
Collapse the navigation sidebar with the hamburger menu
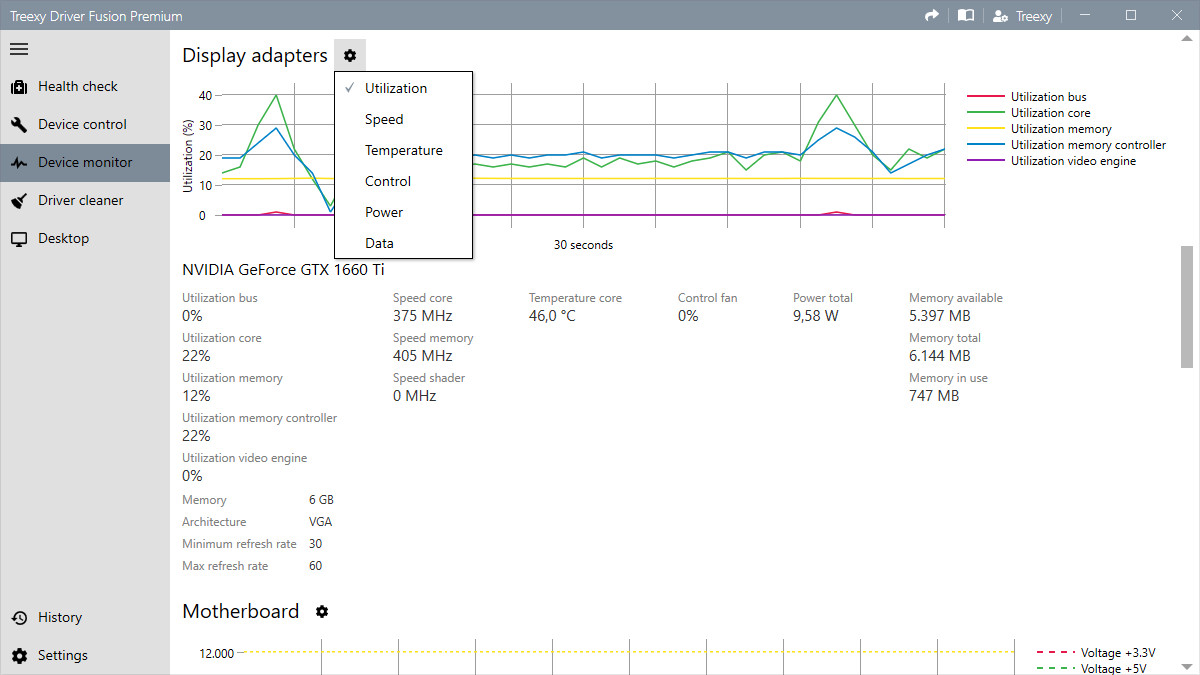pos(18,48)
